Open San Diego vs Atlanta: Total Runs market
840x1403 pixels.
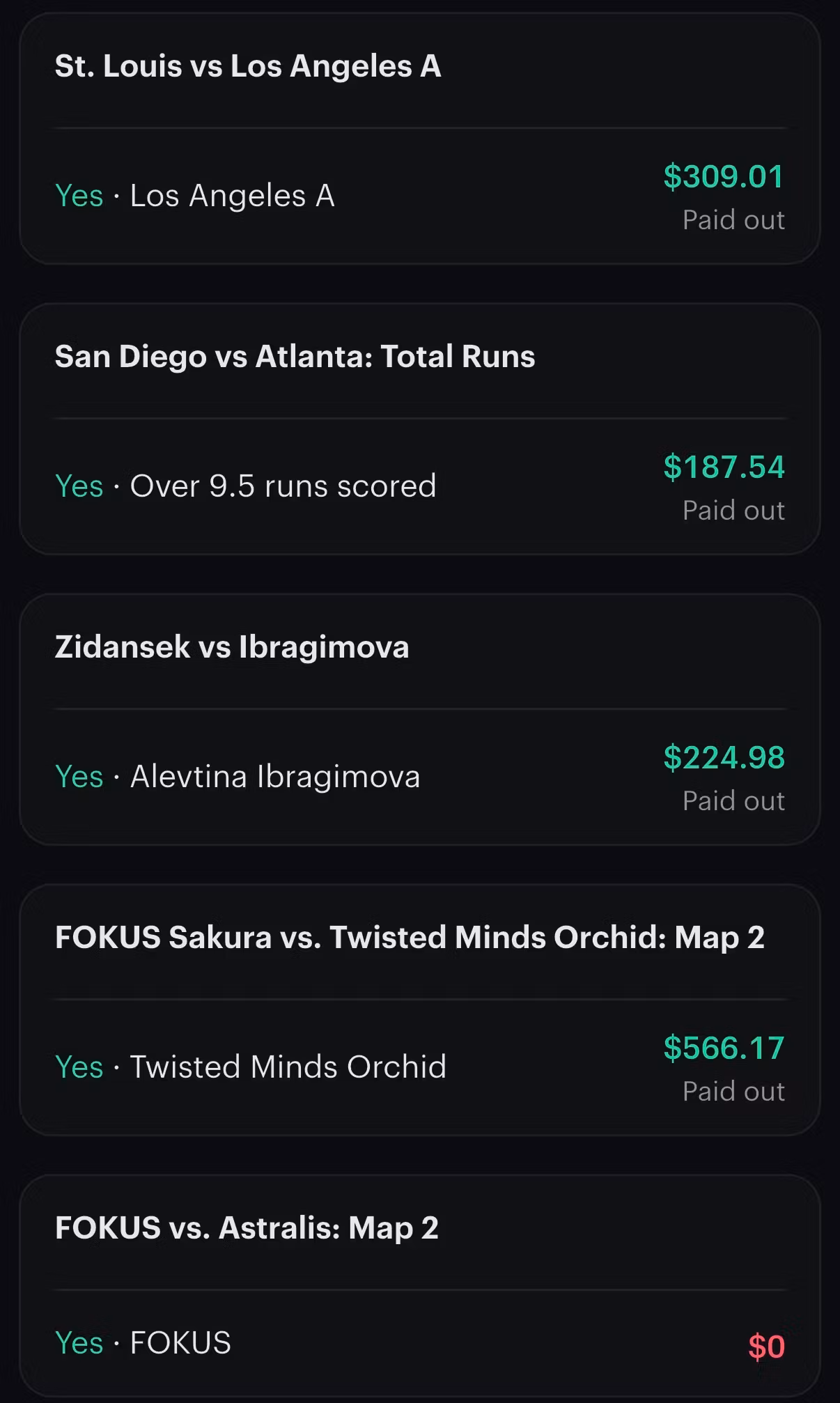pyautogui.click(x=295, y=357)
